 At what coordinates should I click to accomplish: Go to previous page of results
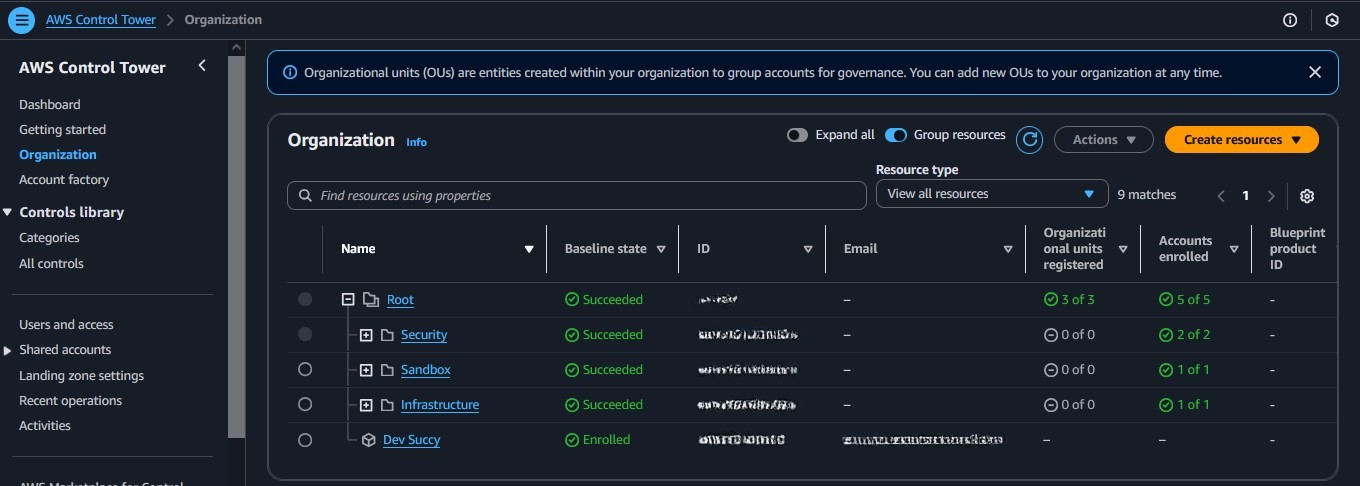pos(1221,196)
